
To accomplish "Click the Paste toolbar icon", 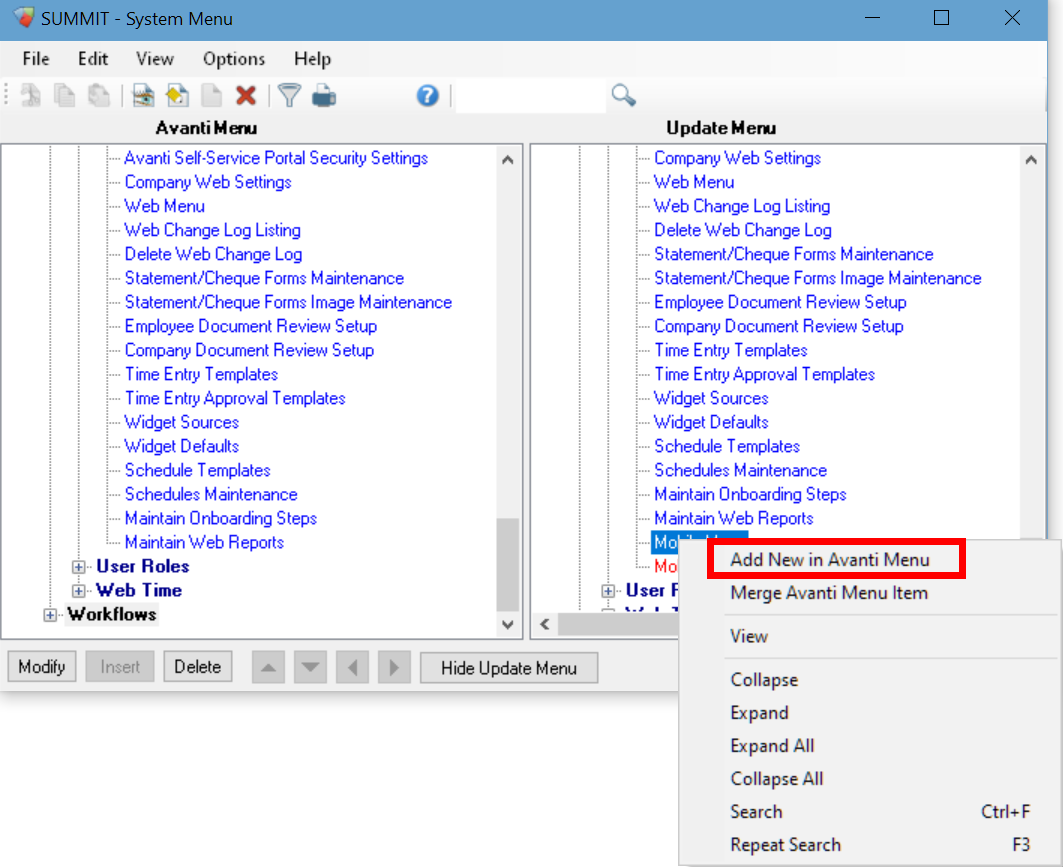I will click(99, 96).
